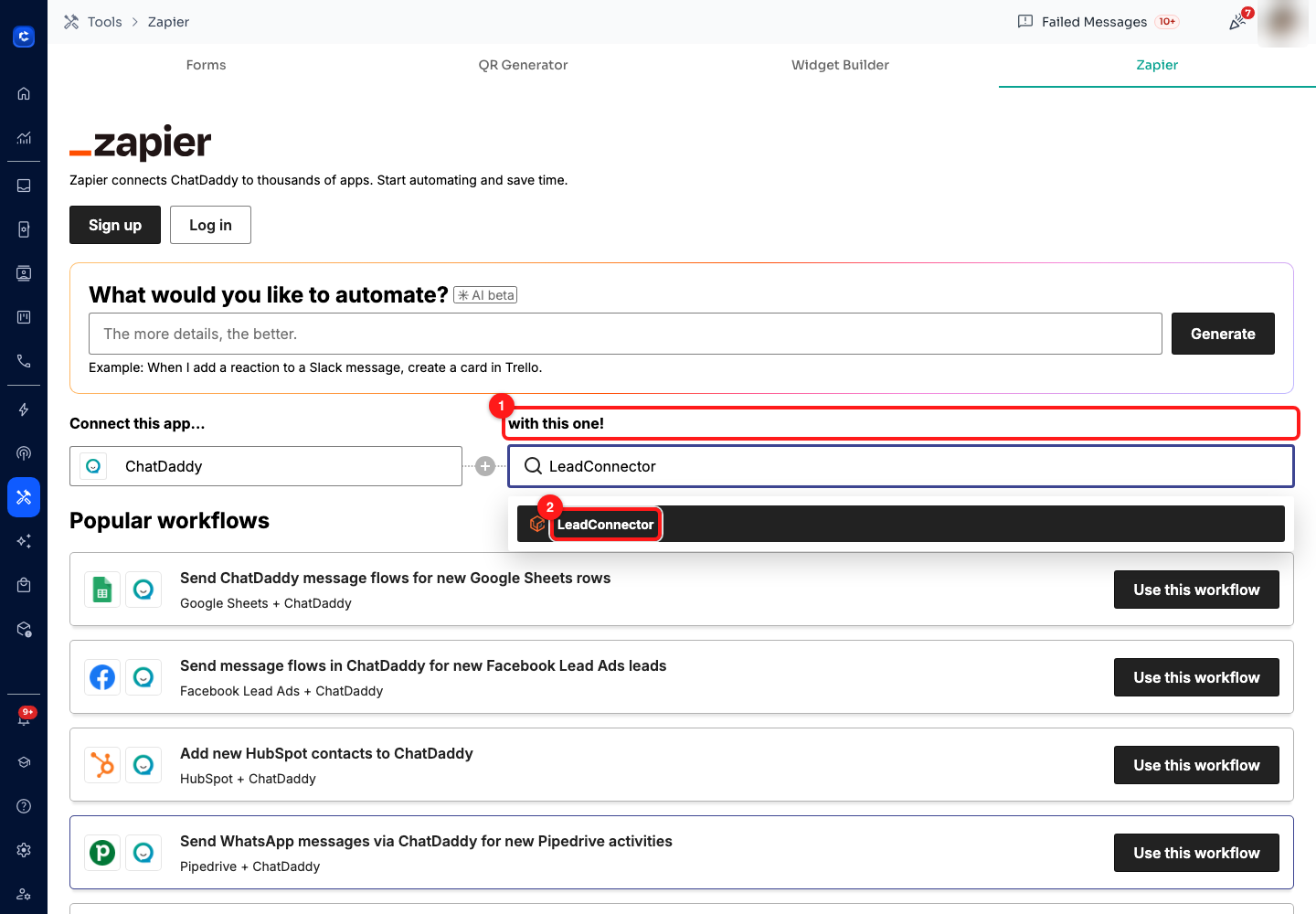Click the Zapier logo

141,142
